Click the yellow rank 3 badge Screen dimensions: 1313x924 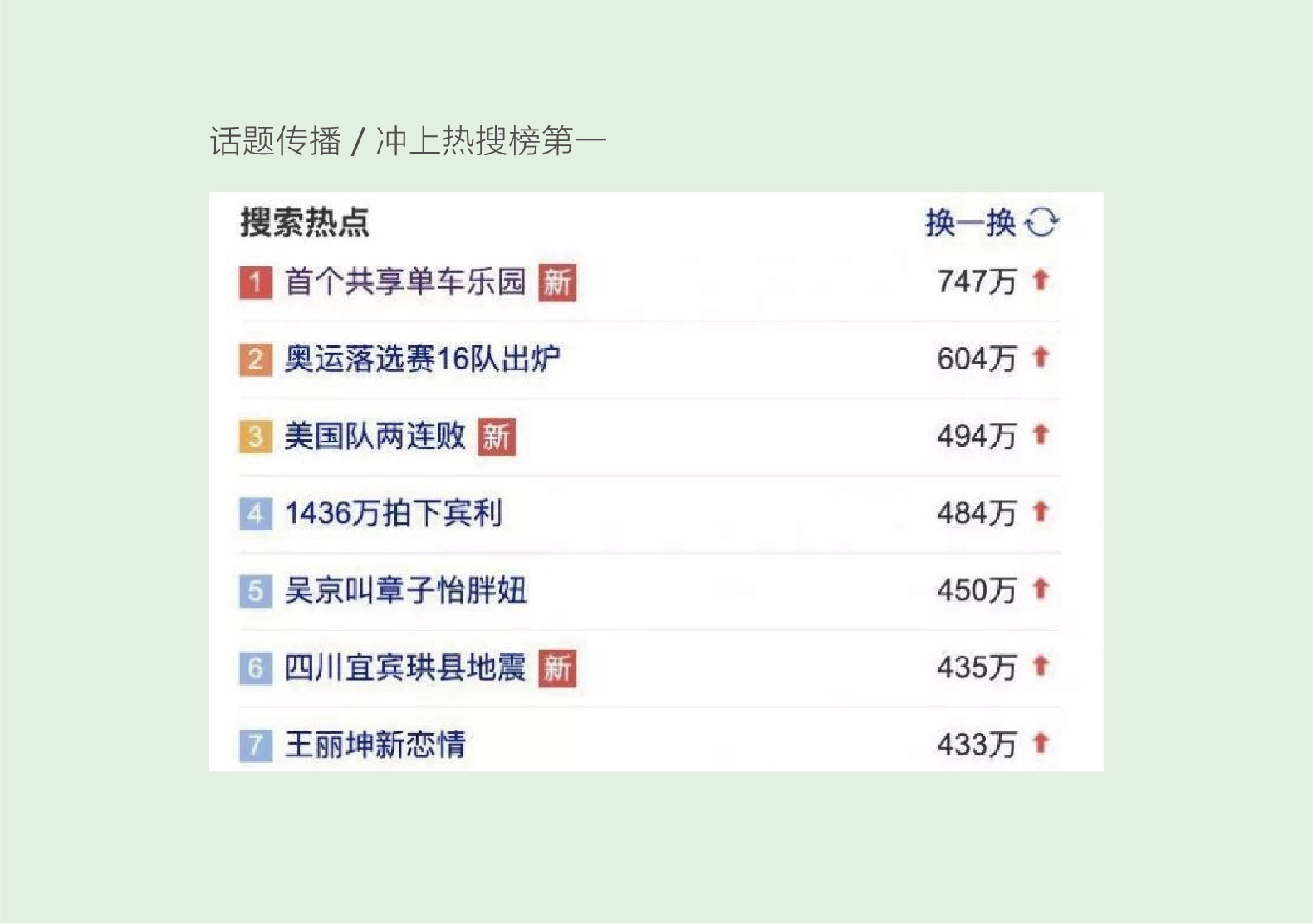(x=256, y=437)
